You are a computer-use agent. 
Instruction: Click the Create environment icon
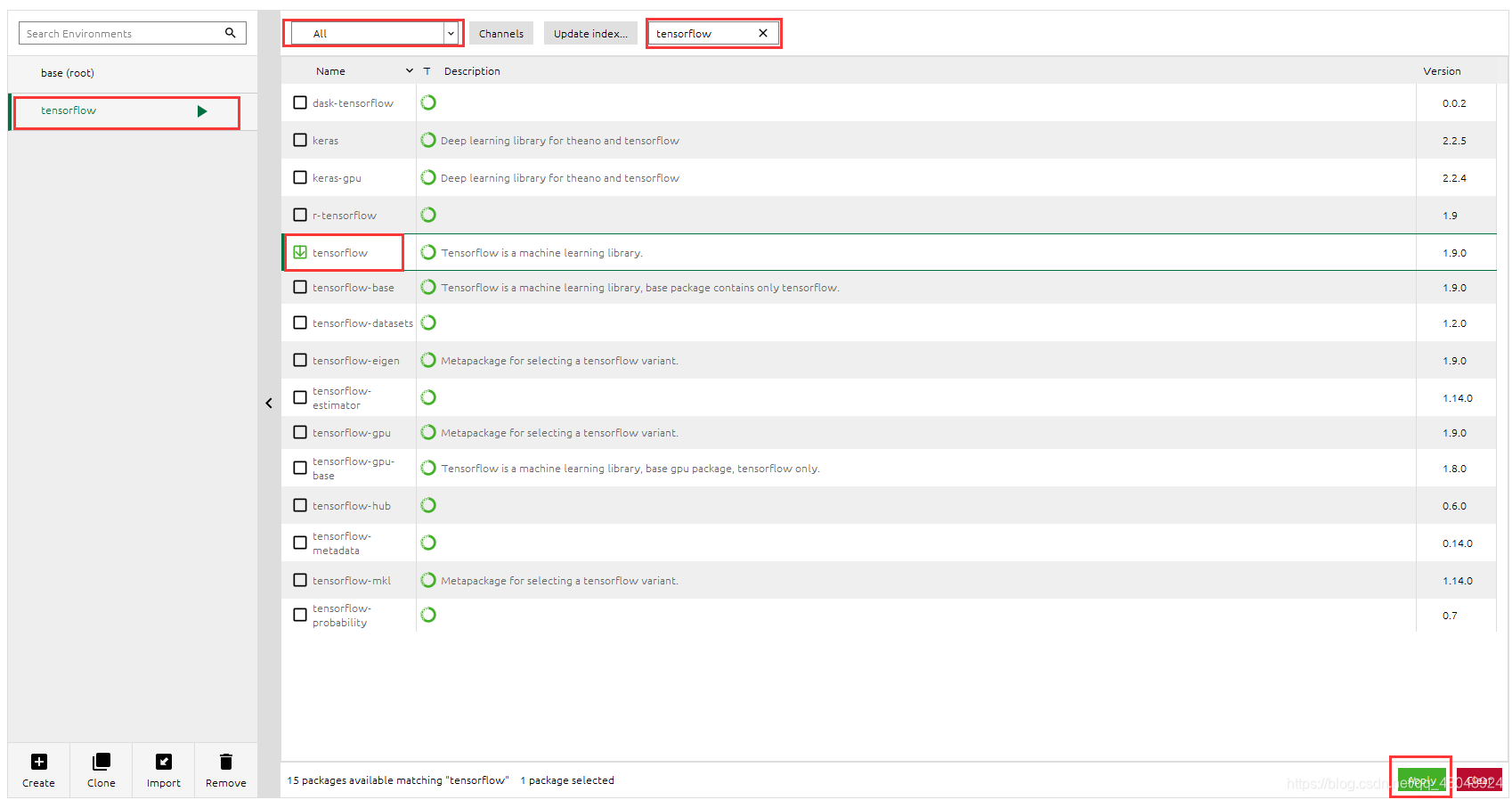[x=39, y=762]
